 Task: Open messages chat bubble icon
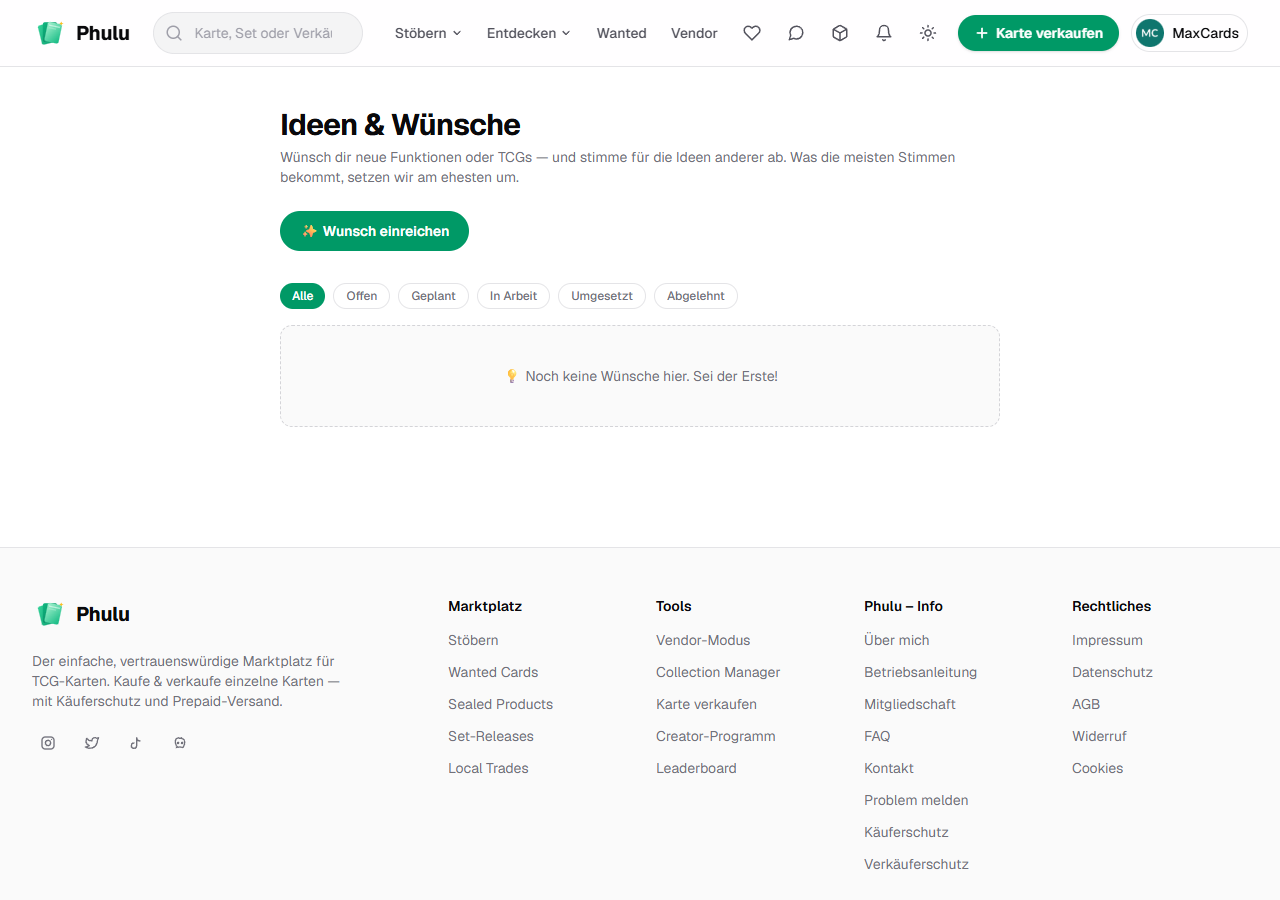[796, 33]
